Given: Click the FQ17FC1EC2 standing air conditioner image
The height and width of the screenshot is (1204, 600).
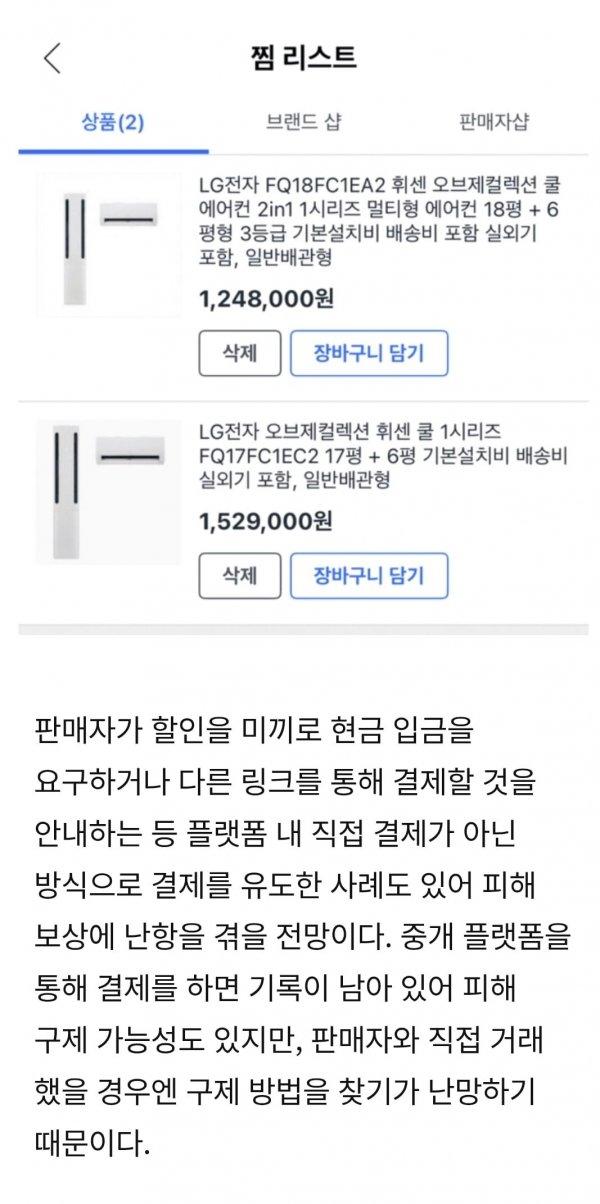Looking at the screenshot, I should click(x=67, y=492).
